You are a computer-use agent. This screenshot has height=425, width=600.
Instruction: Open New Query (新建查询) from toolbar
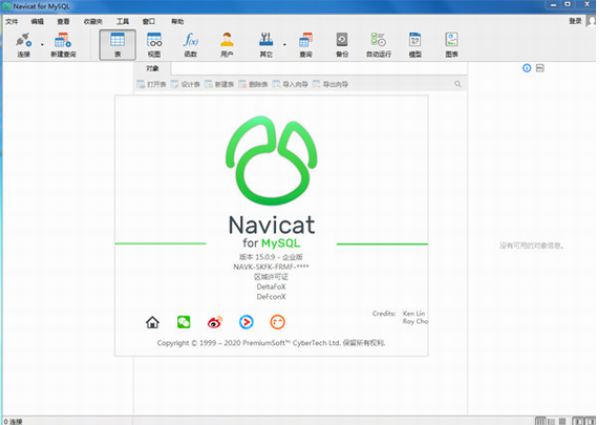63,42
